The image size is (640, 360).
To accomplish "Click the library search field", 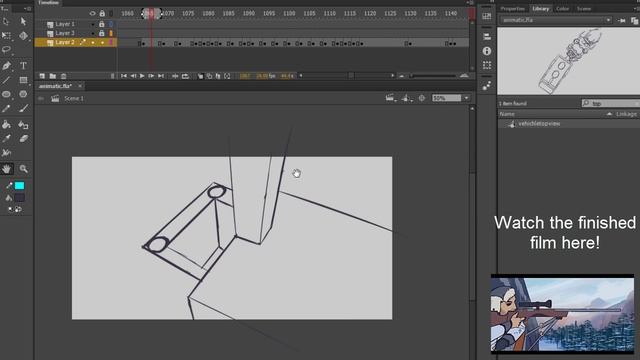I will pos(611,103).
